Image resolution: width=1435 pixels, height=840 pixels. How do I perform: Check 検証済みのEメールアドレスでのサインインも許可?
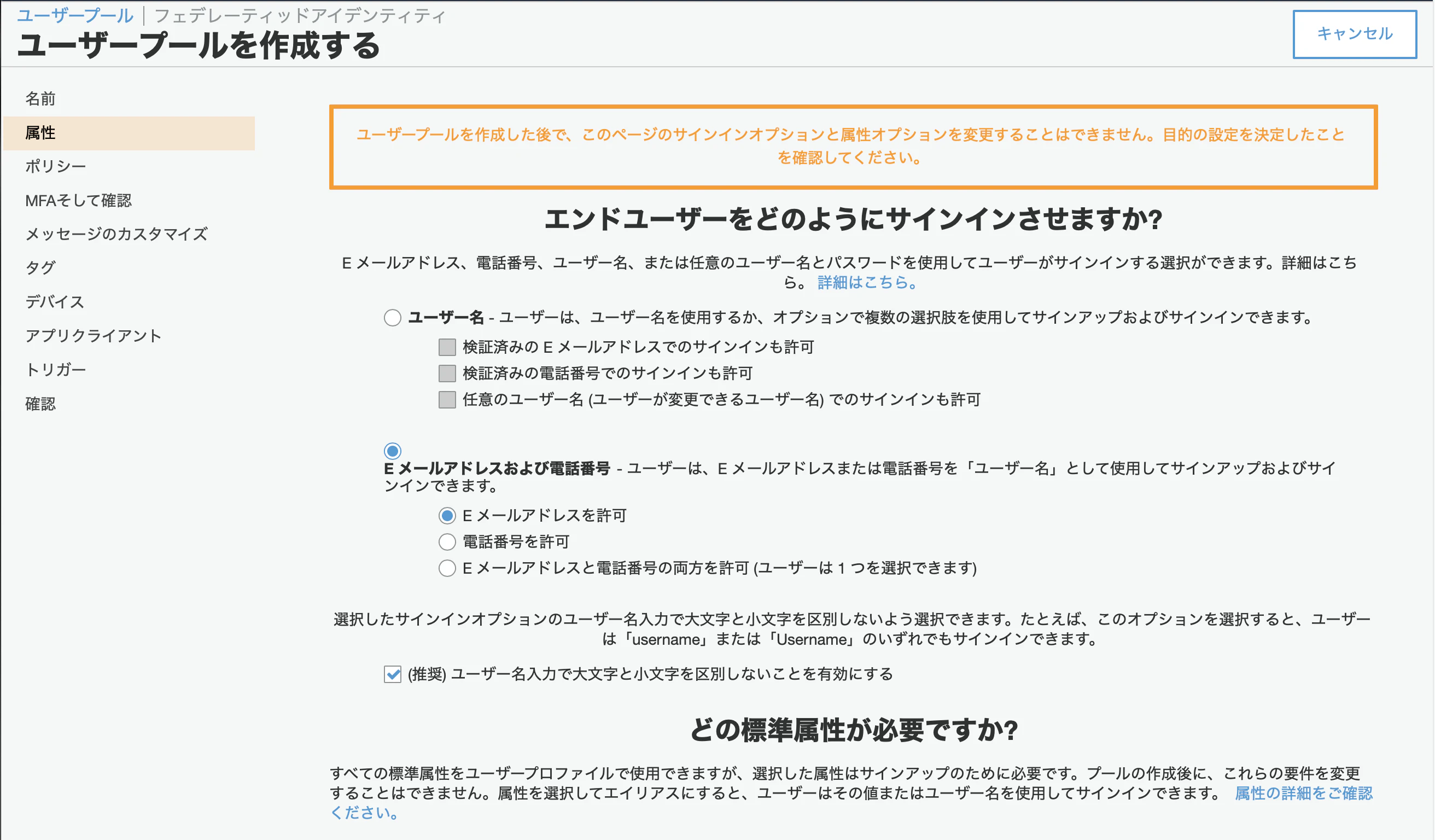click(447, 347)
